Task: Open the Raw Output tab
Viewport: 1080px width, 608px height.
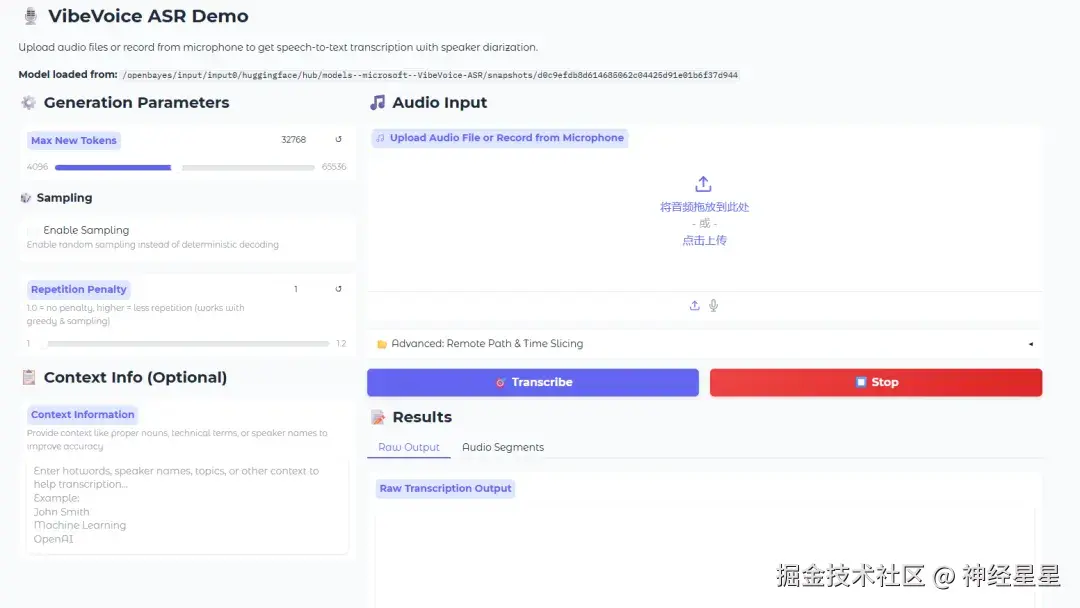Action: [x=408, y=447]
